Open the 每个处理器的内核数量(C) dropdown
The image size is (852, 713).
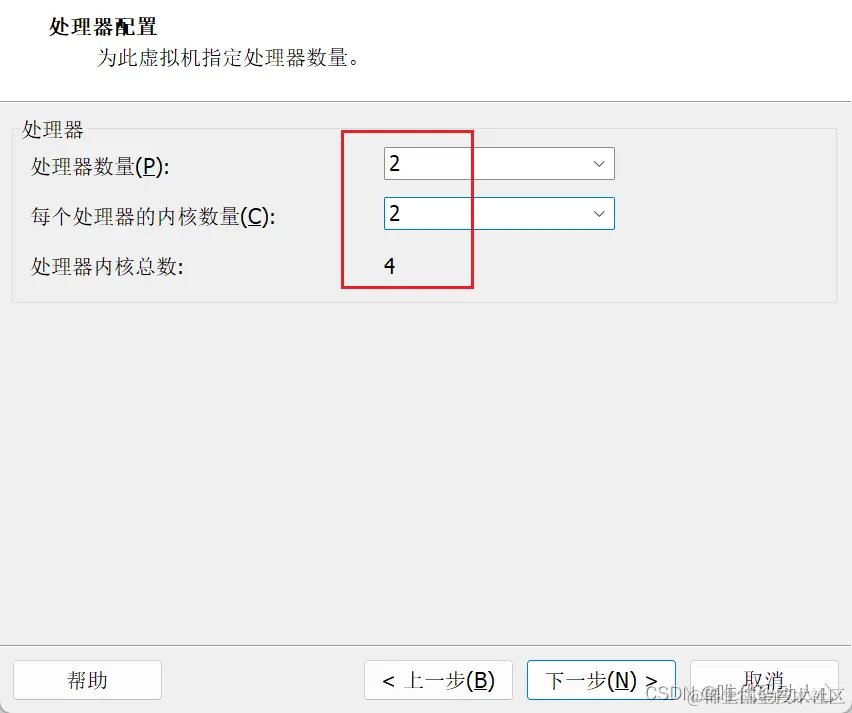coord(497,213)
